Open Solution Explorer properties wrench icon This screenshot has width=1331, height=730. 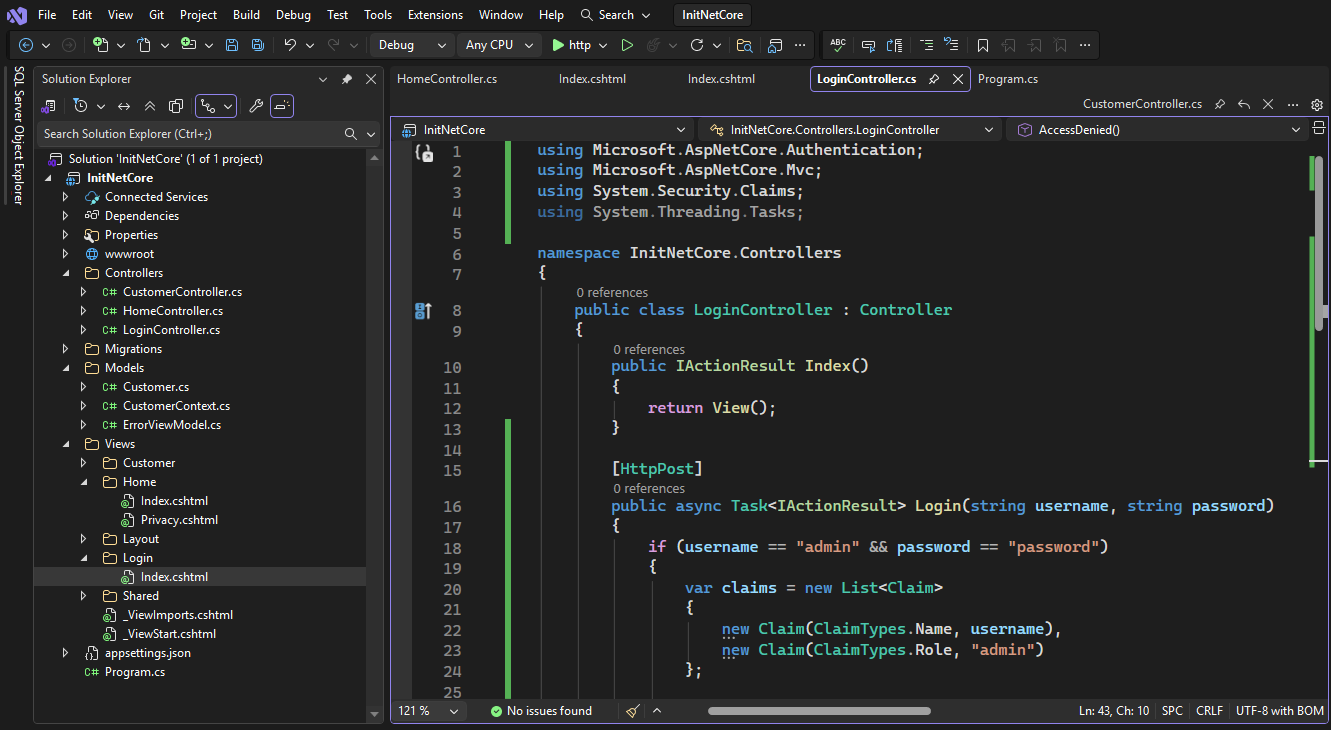coord(256,106)
